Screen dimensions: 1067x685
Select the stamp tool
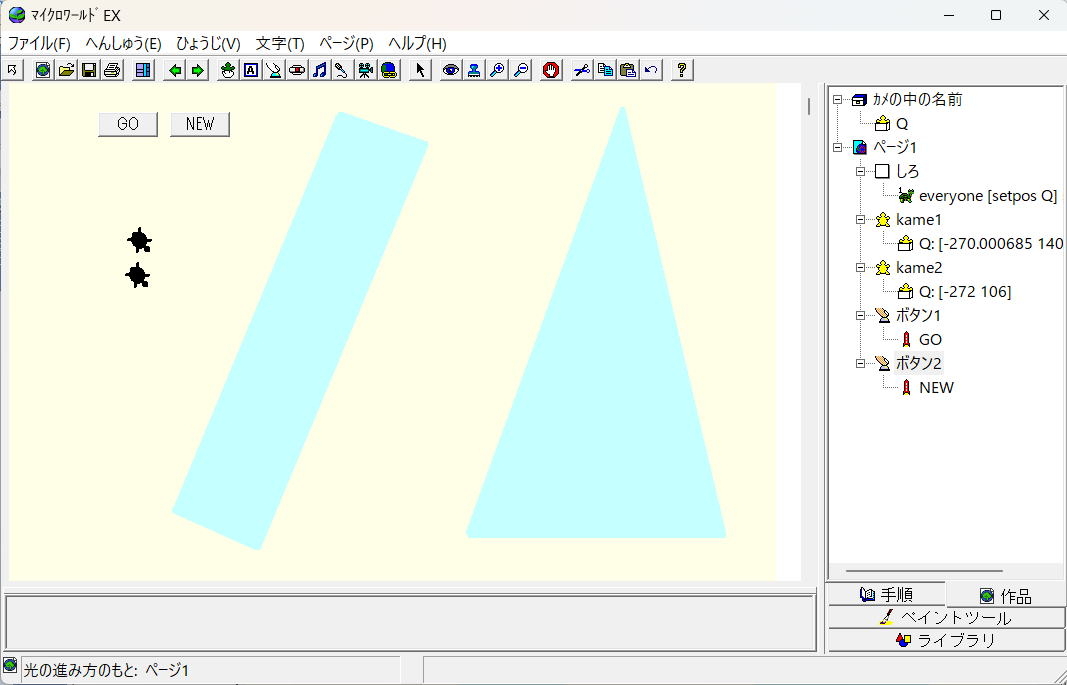point(474,69)
